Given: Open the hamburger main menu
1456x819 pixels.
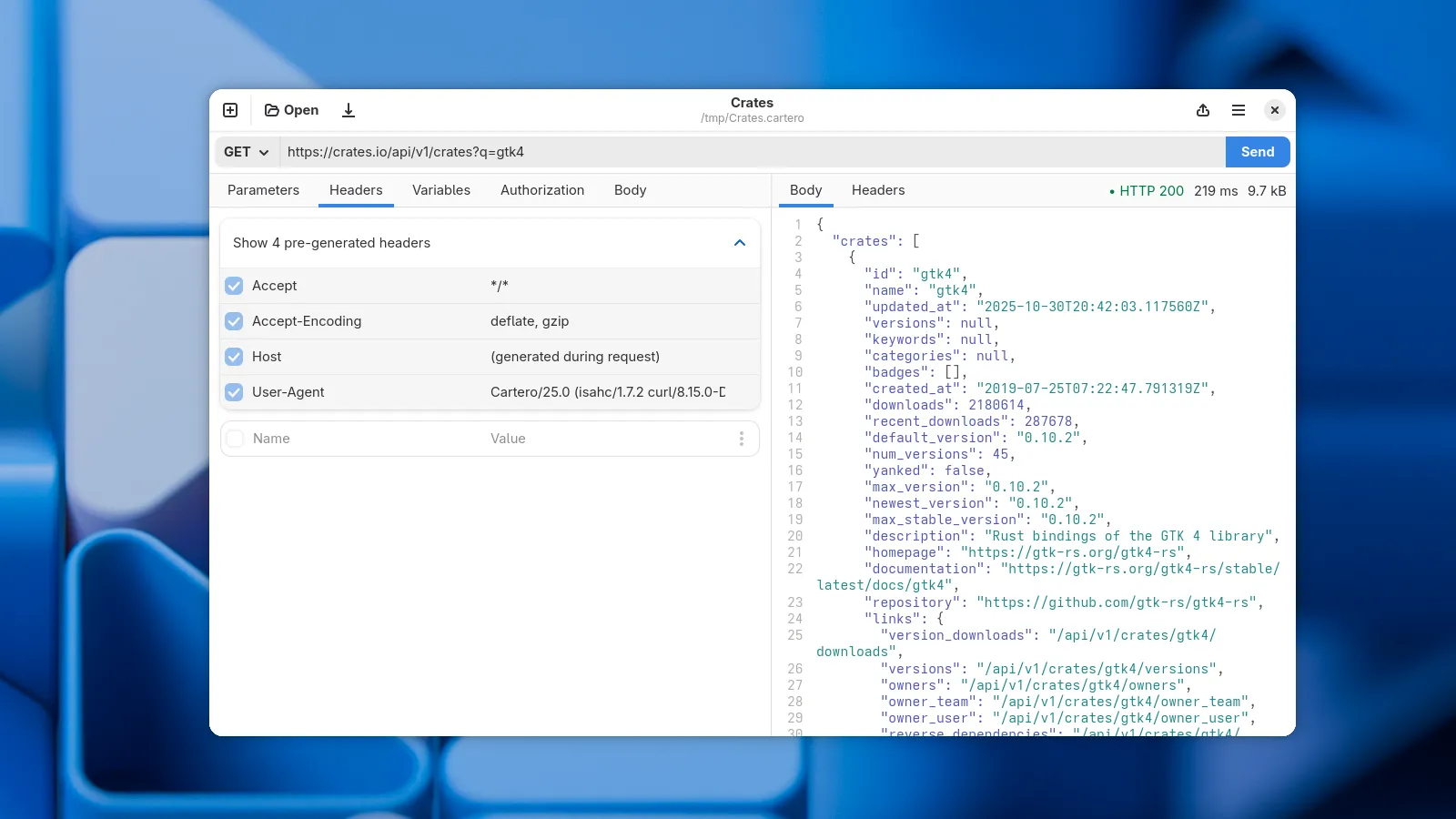Looking at the screenshot, I should point(1238,109).
